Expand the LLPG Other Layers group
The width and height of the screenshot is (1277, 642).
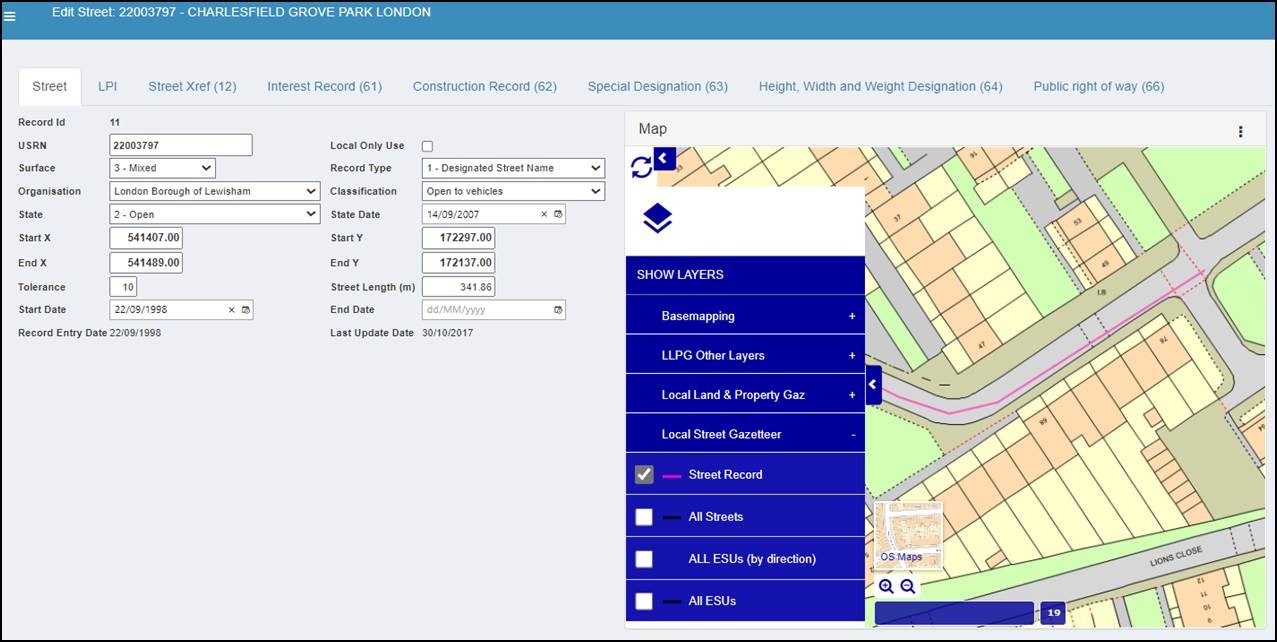click(745, 355)
